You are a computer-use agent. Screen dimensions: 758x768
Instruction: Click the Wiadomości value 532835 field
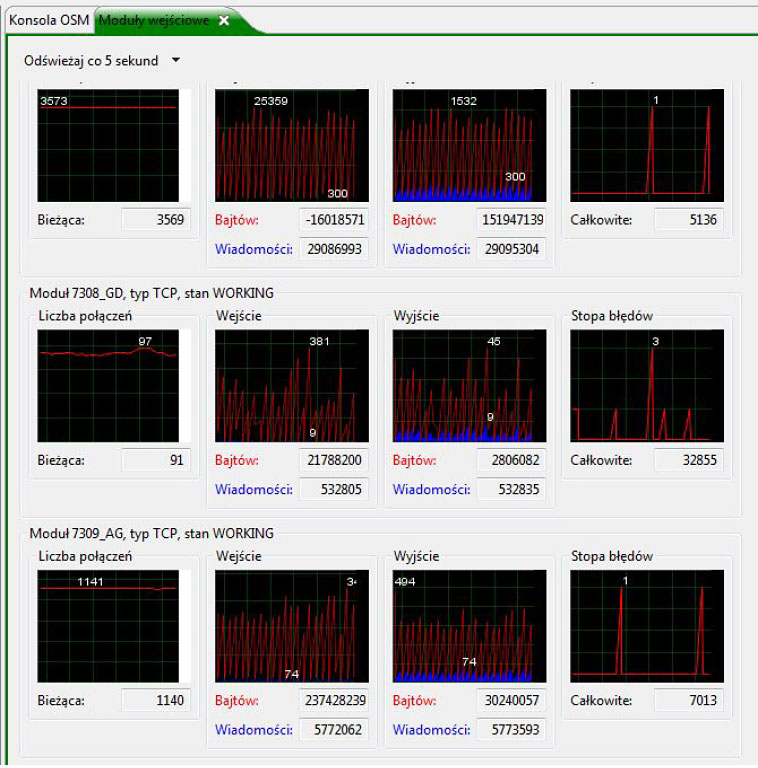click(511, 489)
